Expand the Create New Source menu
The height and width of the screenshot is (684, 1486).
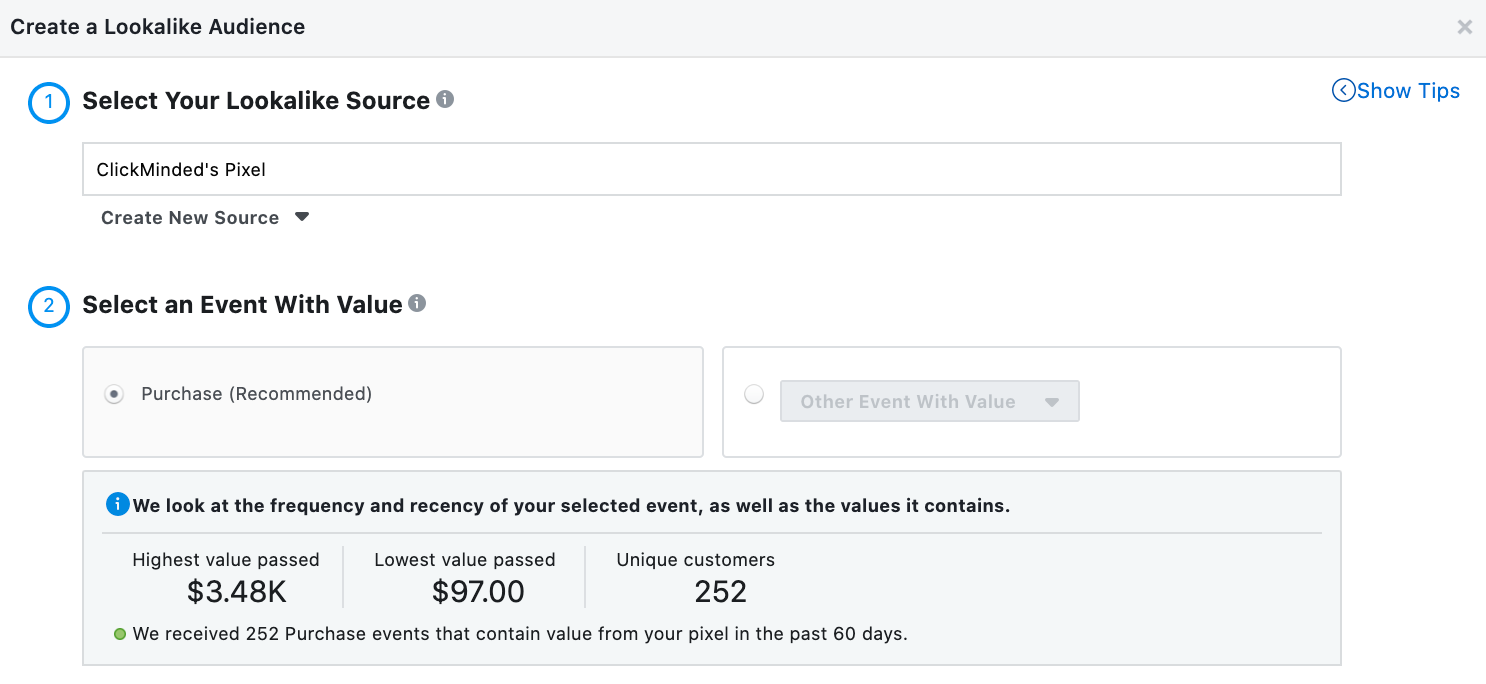(x=190, y=218)
